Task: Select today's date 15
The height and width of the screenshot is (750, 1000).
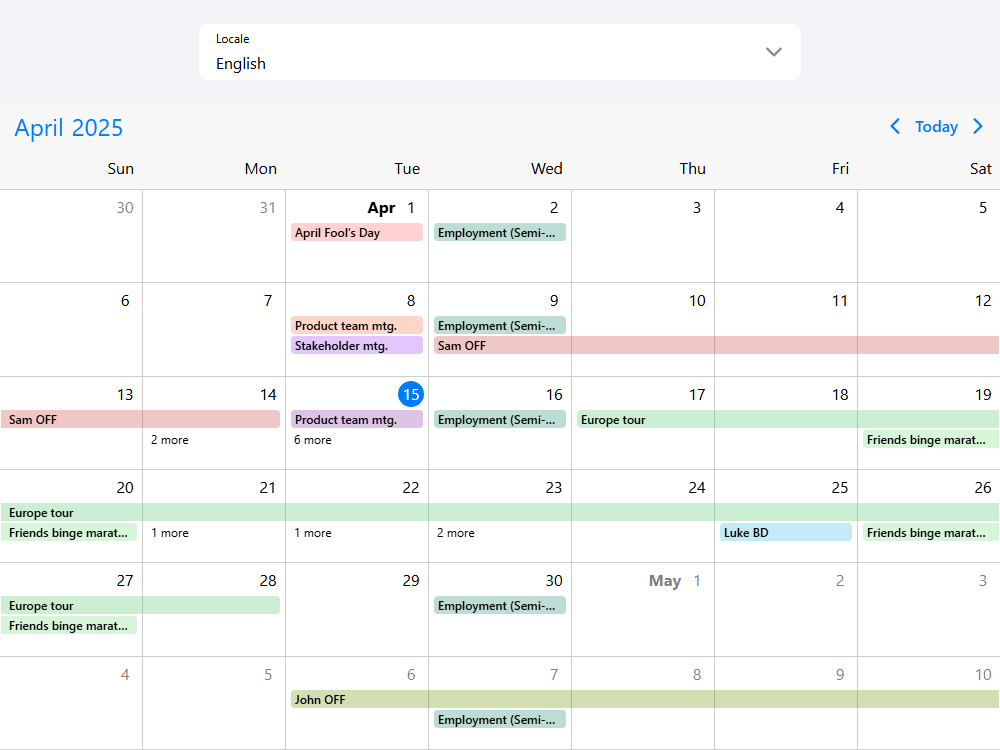Action: coord(411,394)
